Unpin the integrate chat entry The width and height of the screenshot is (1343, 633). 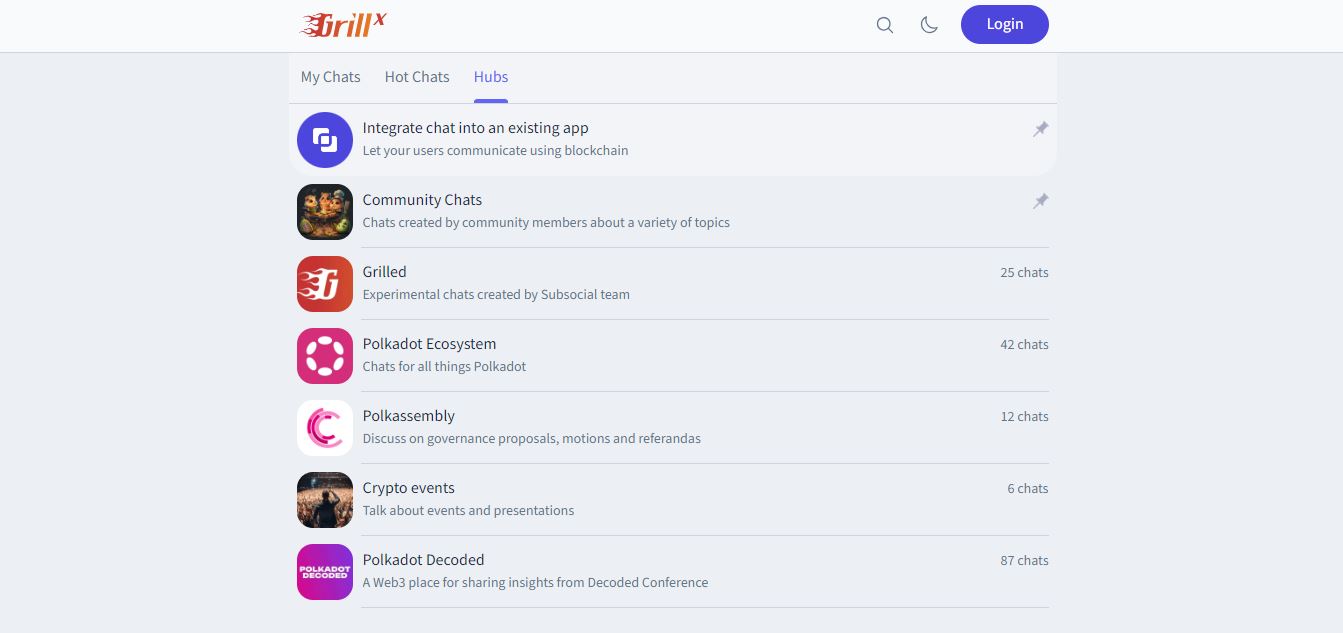tap(1040, 129)
